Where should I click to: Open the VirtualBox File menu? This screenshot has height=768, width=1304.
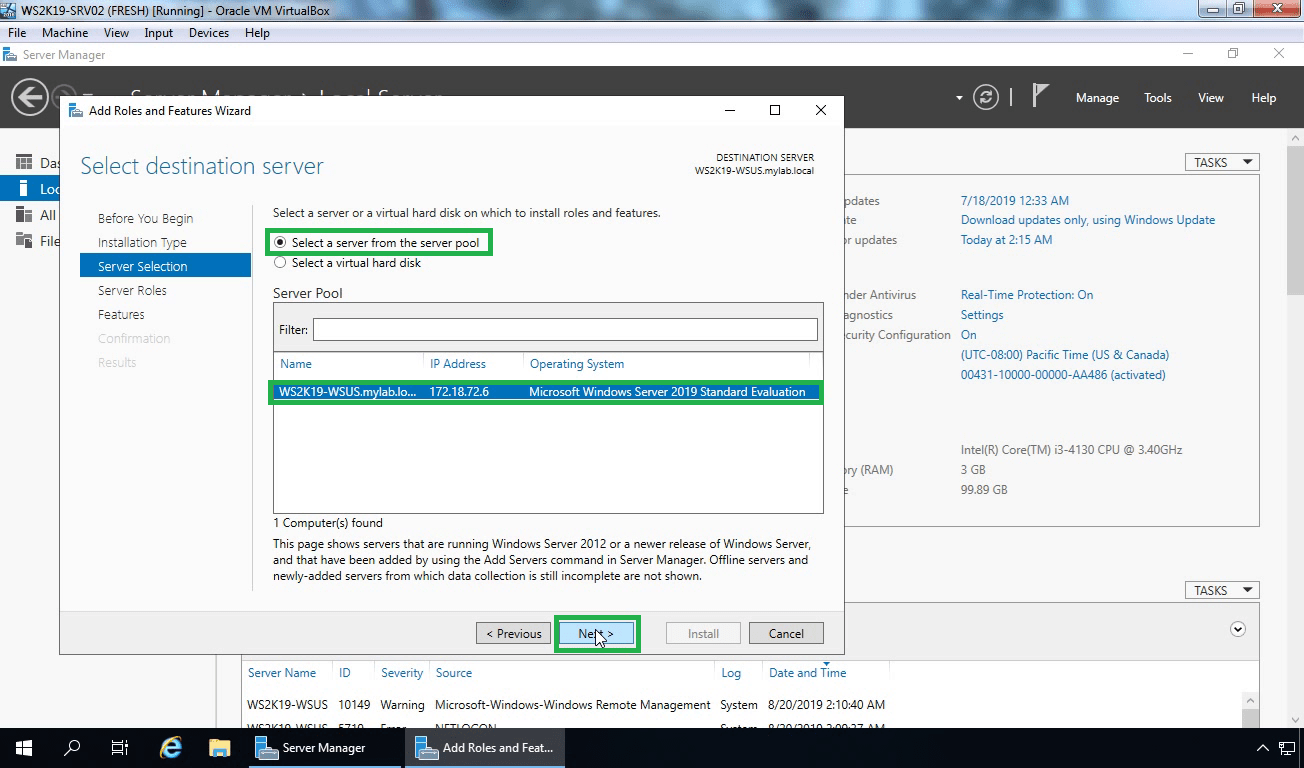click(x=17, y=33)
